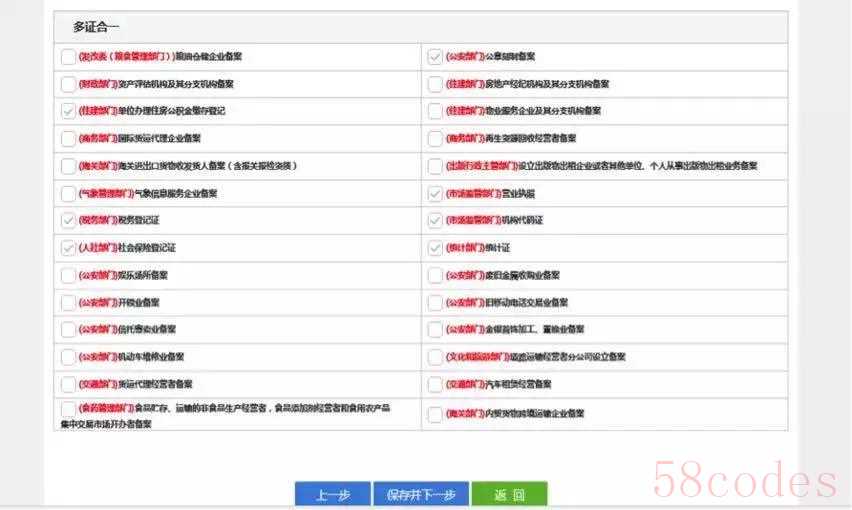
Task: Enable the 出版物出租业务备案 checkbox
Action: point(435,166)
